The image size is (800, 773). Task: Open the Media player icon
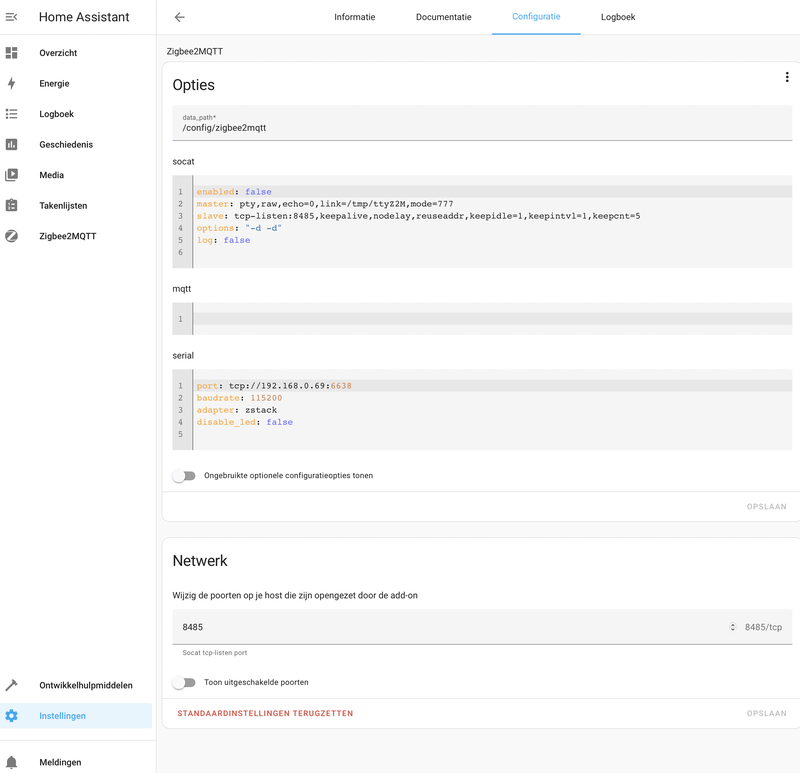12,175
